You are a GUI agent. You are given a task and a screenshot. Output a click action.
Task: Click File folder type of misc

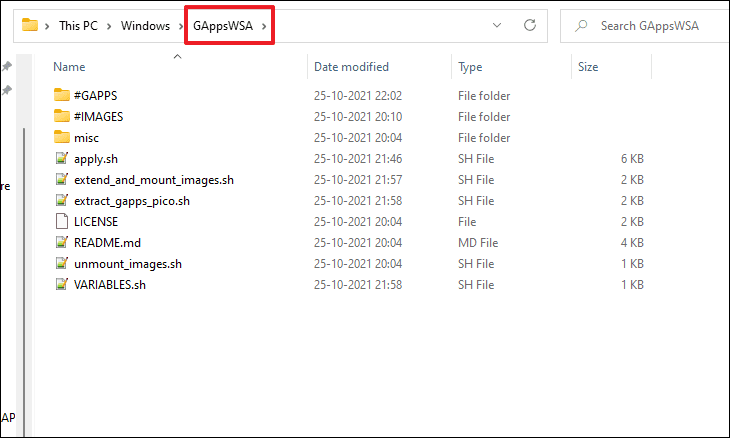484,138
